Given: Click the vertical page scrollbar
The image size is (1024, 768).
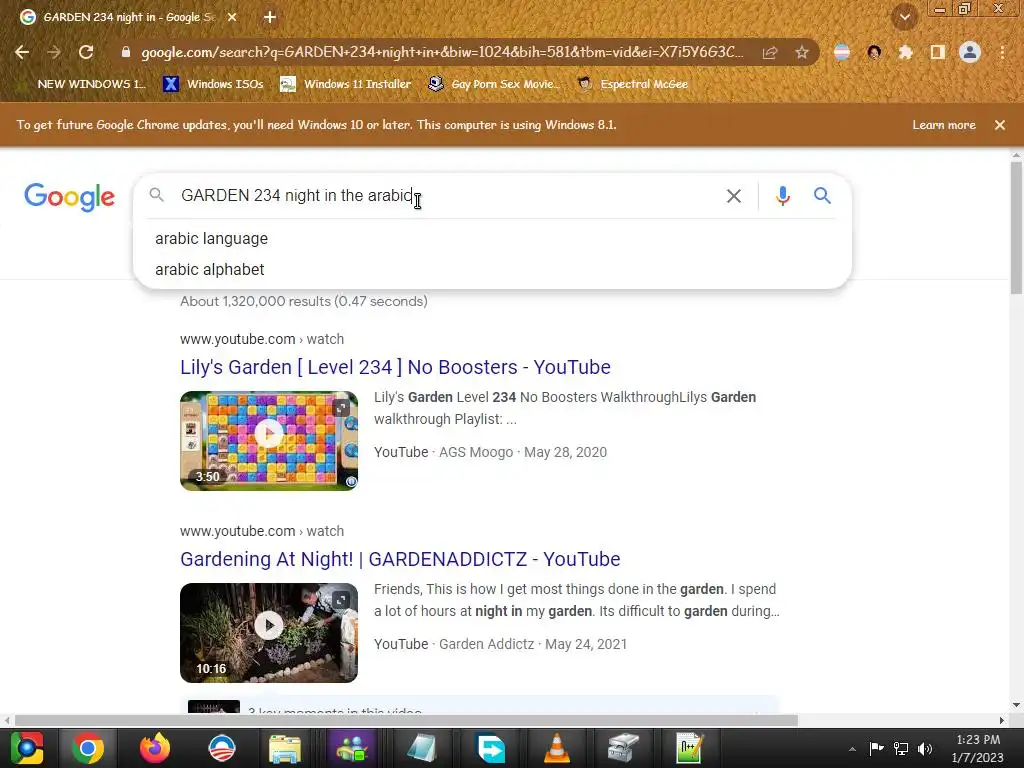Looking at the screenshot, I should pos(1016,229).
